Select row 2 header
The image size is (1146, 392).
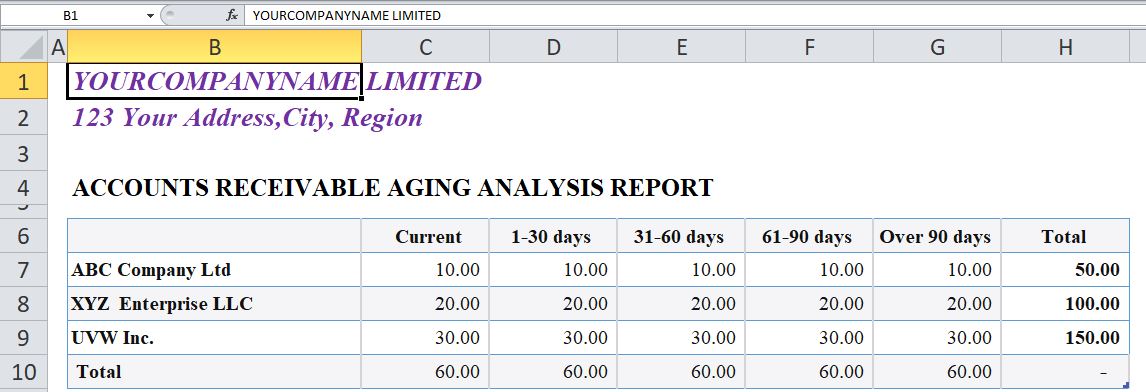tap(24, 117)
